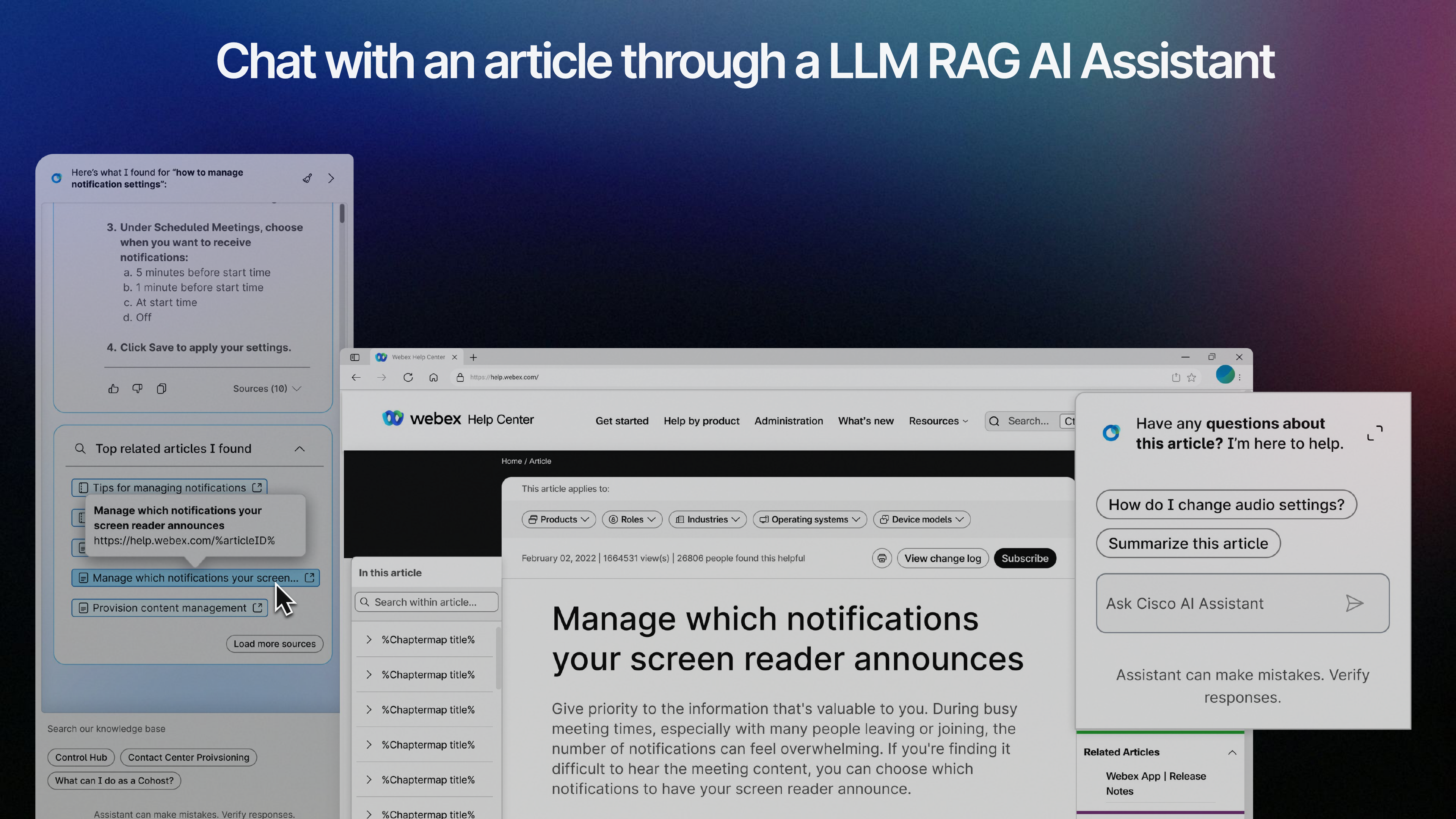Reload the page with browser refresh icon

coord(408,377)
